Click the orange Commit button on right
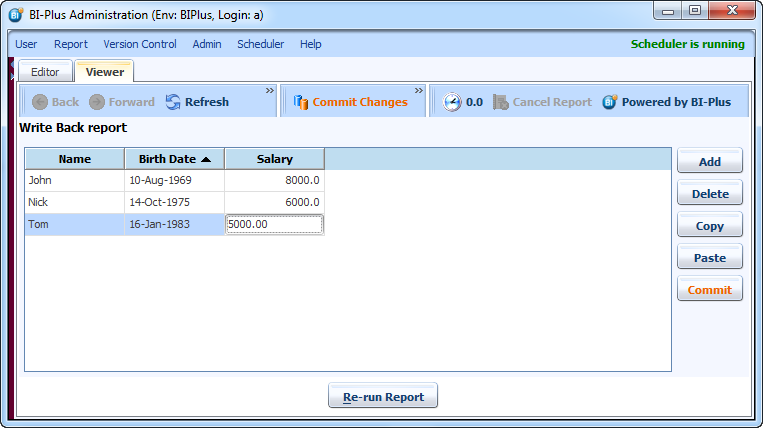 709,290
